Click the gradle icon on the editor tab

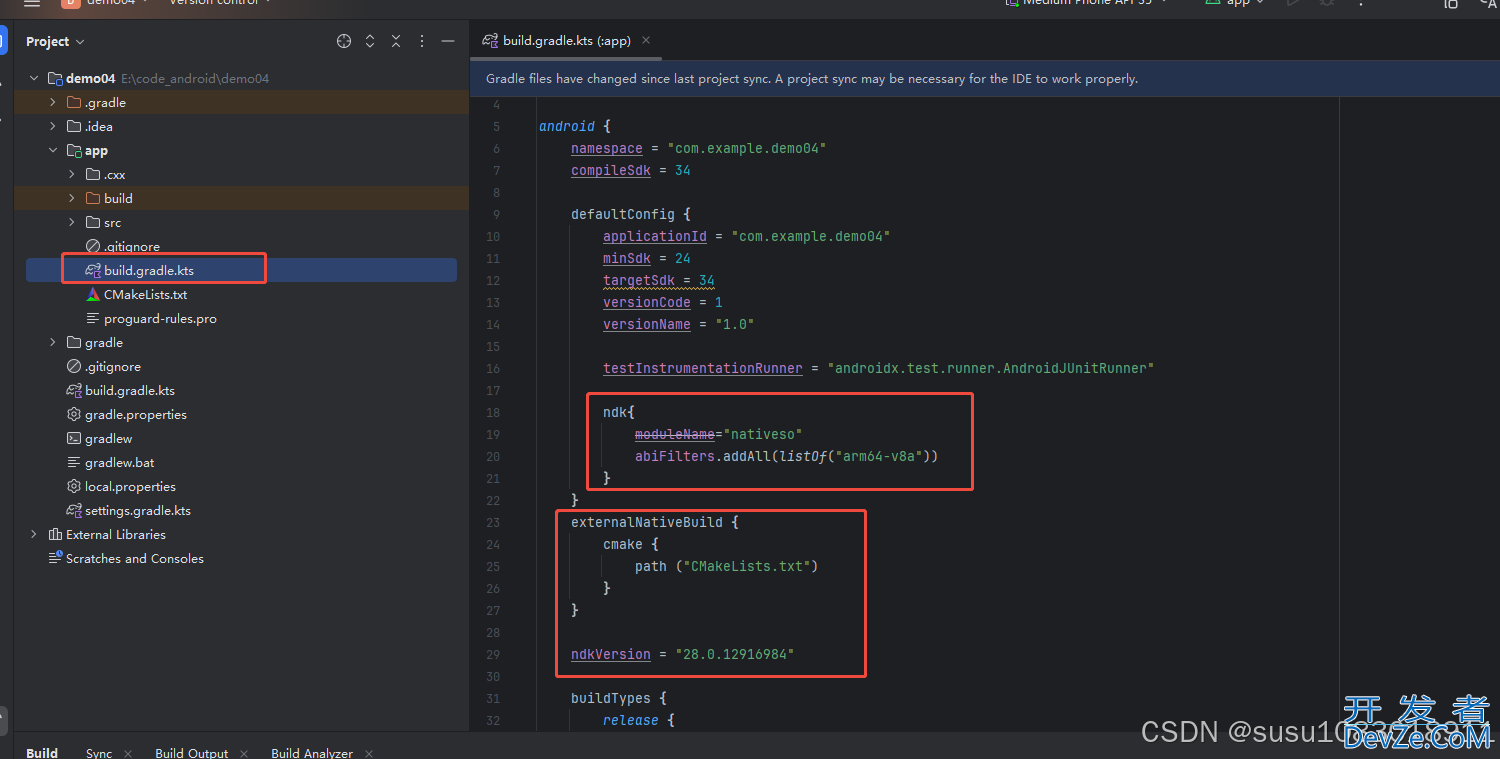point(490,41)
